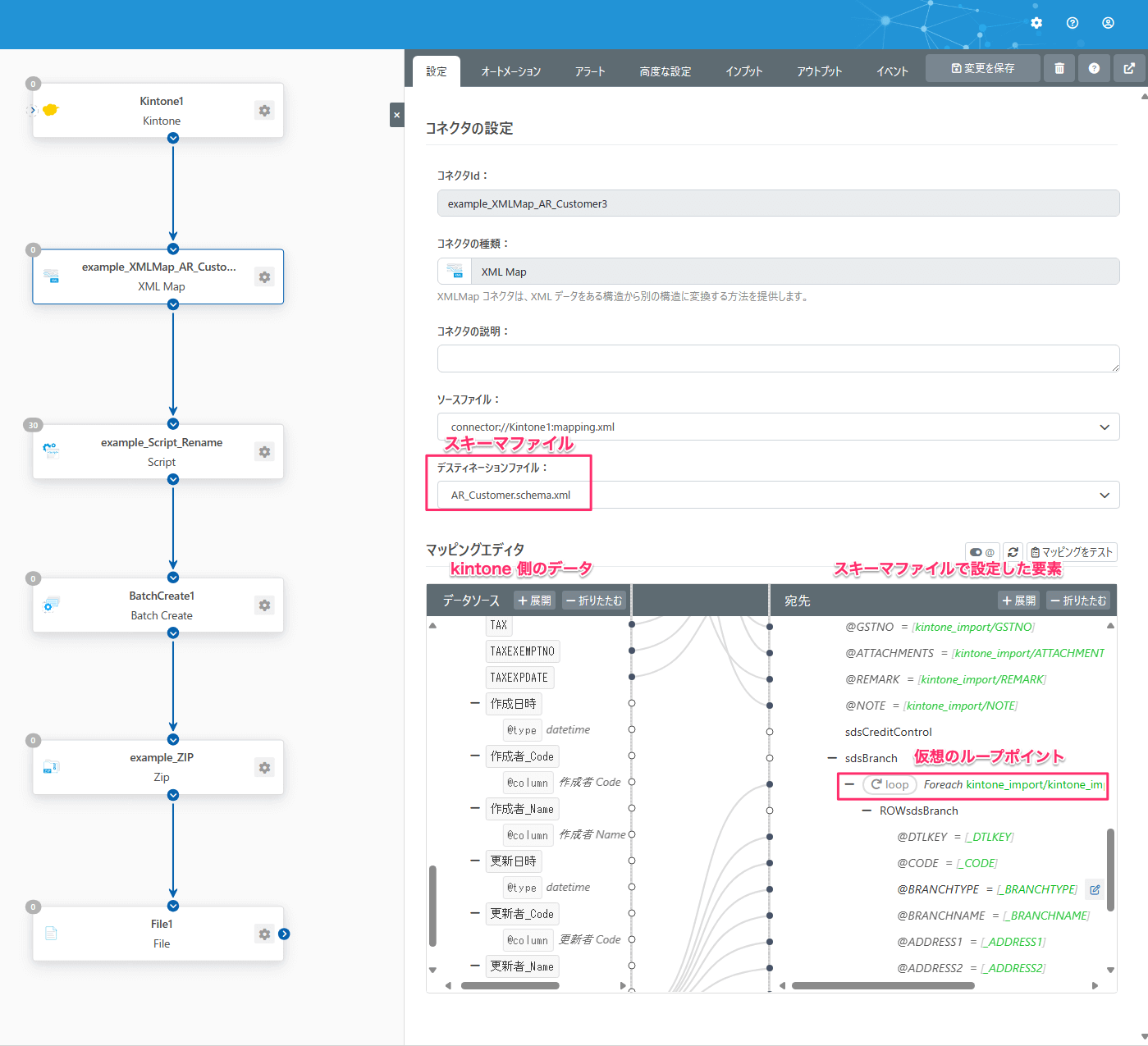Switch to the 設定 tab
Viewport: 1148px width, 1046px height.
[437, 71]
